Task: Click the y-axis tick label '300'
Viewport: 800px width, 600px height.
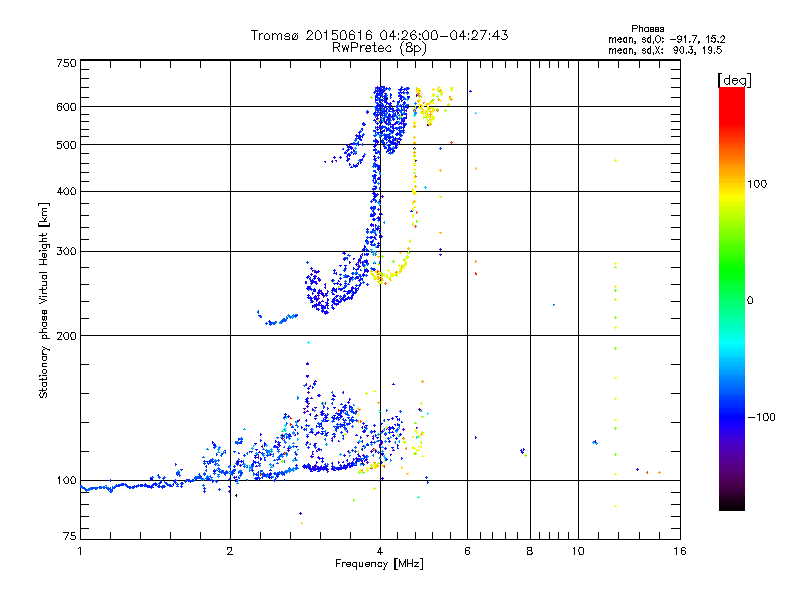Action: coord(66,252)
